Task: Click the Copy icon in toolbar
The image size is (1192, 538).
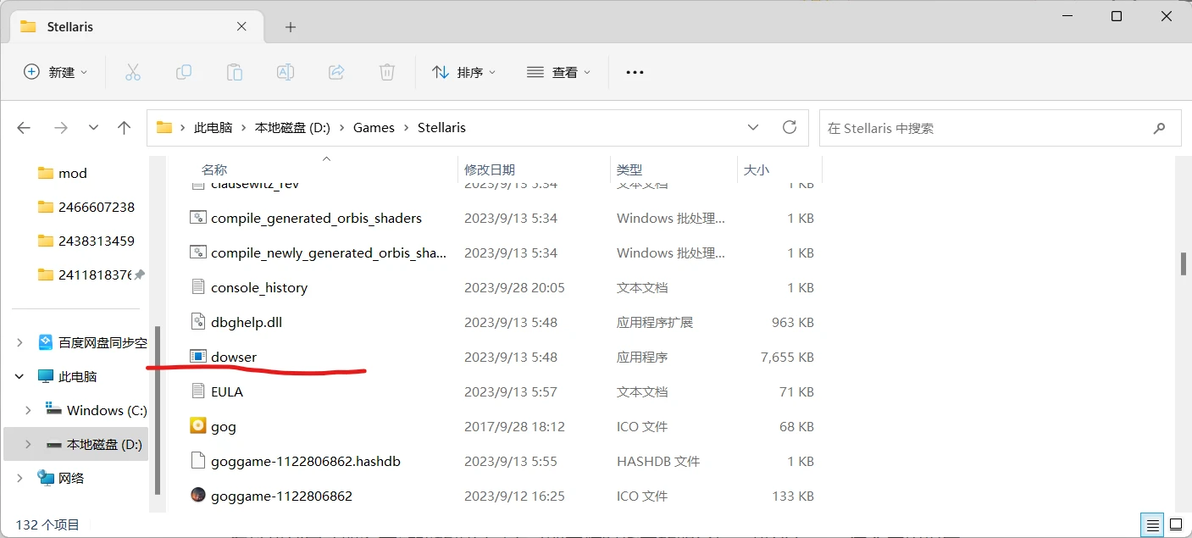Action: 183,72
